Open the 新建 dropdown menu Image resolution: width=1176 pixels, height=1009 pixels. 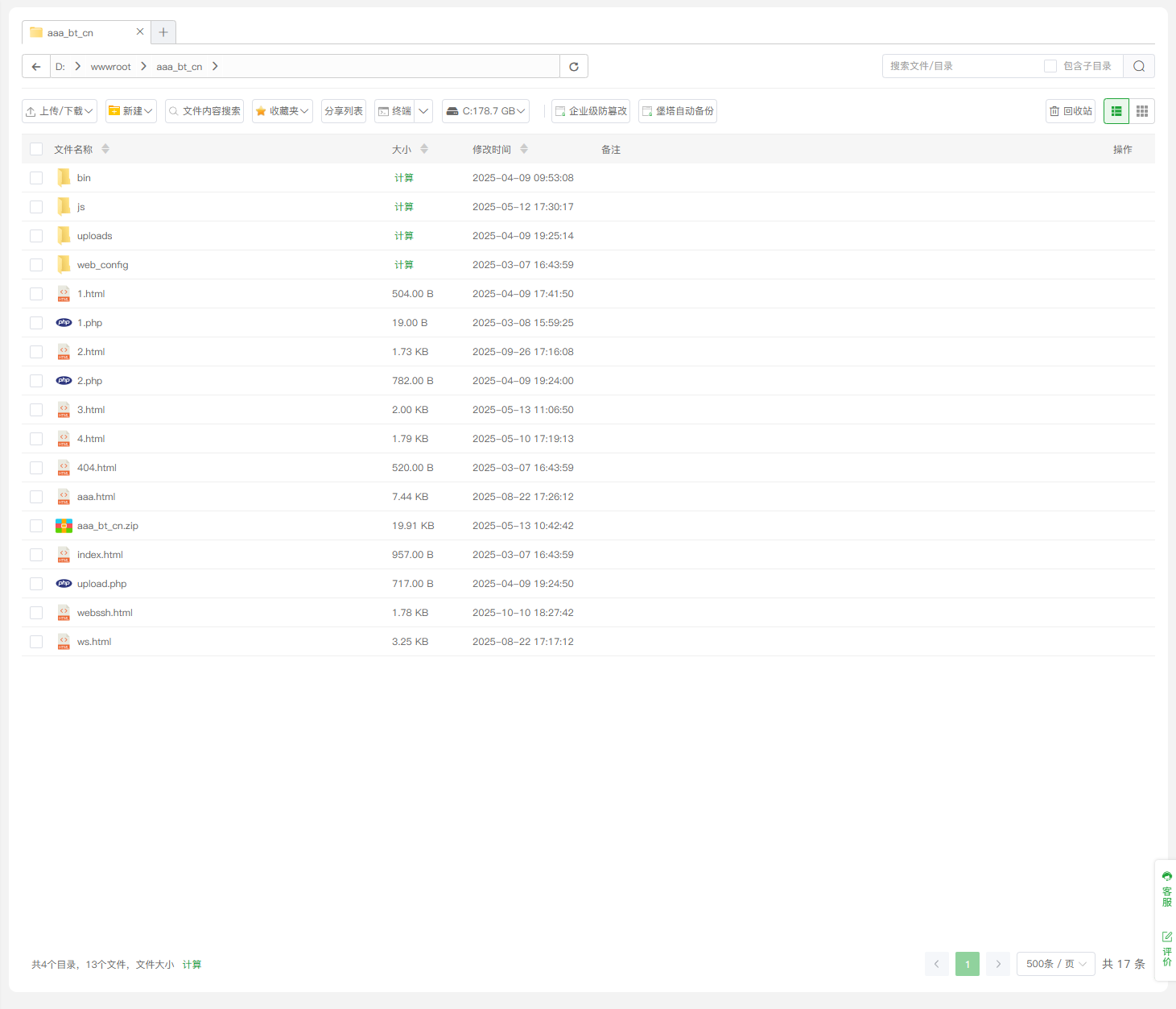point(130,111)
